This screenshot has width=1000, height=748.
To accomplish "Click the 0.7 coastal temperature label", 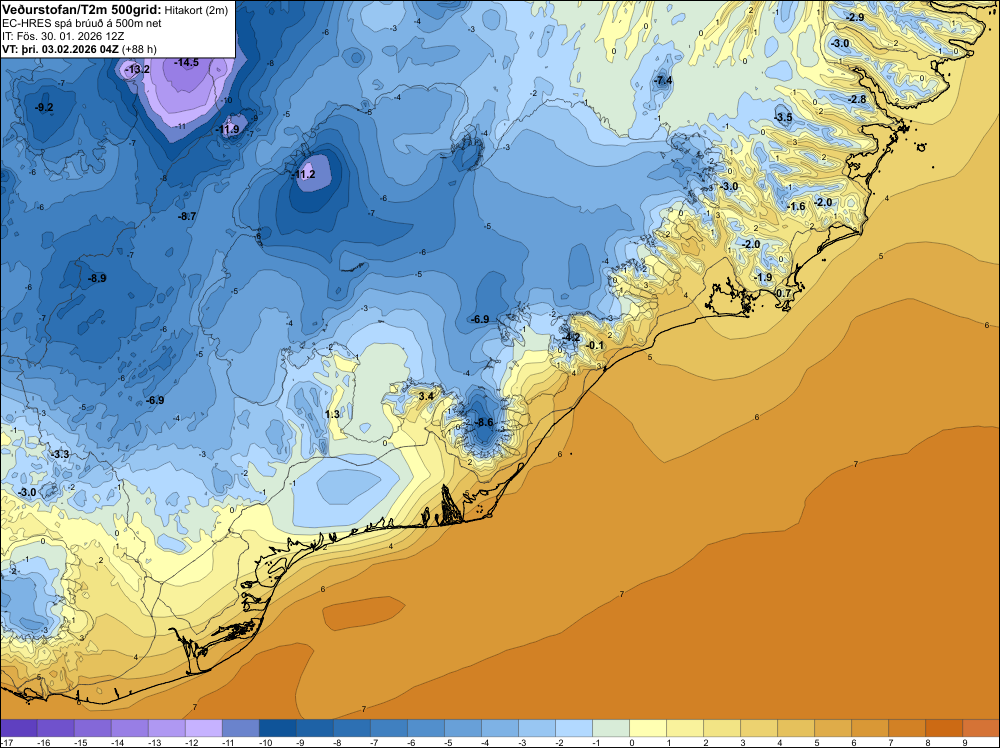I will pyautogui.click(x=783, y=293).
